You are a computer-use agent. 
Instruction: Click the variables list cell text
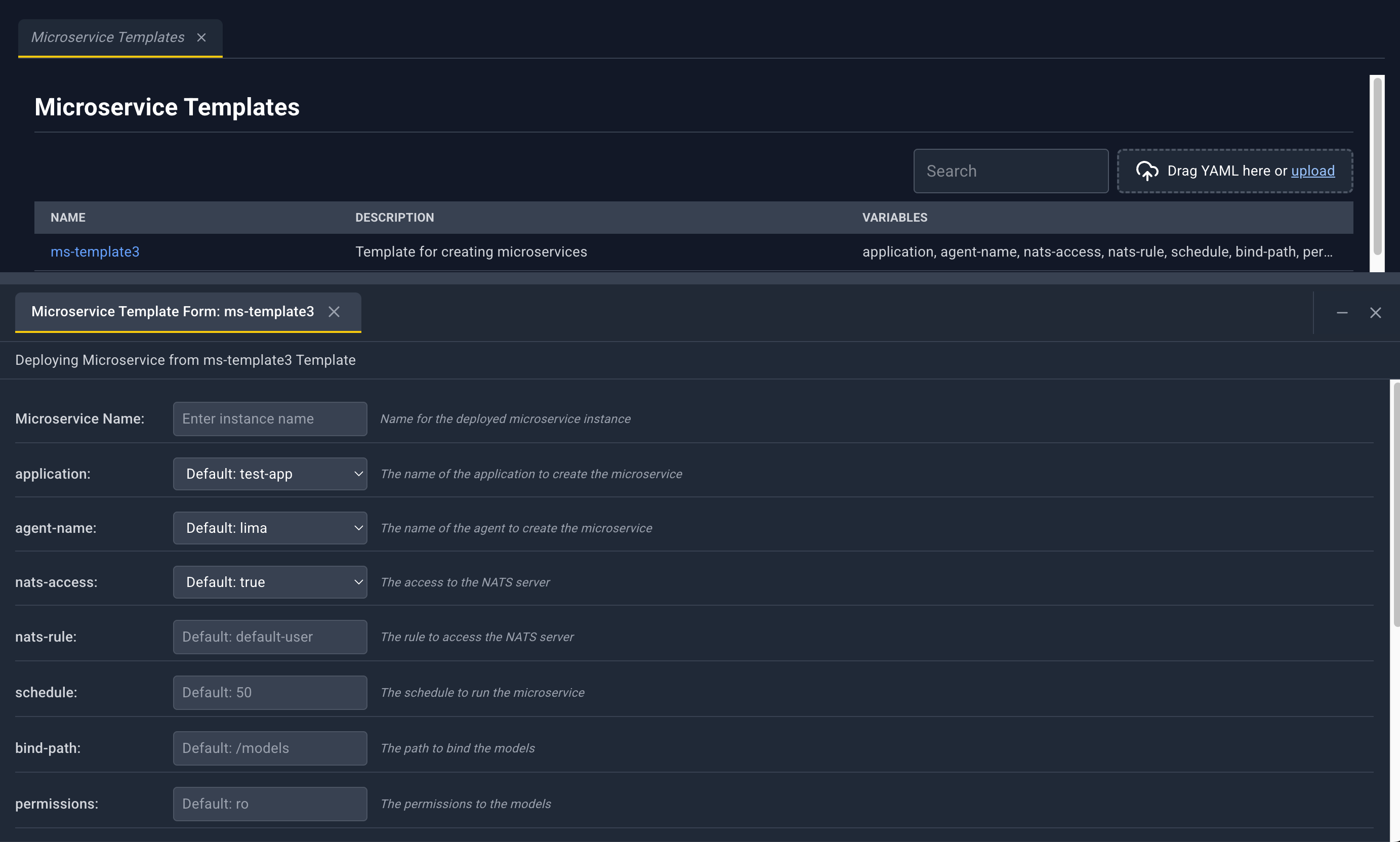coord(1097,252)
